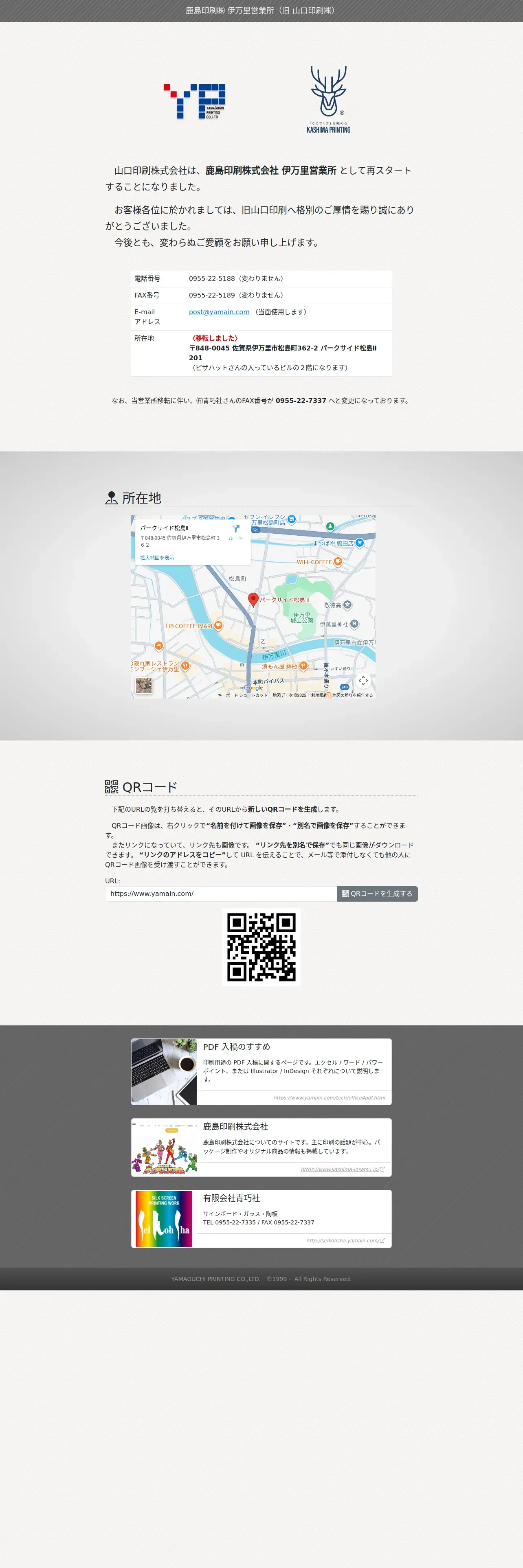The width and height of the screenshot is (523, 1568).
Task: Click the 所在地 heading person-pin icon
Action: (112, 498)
